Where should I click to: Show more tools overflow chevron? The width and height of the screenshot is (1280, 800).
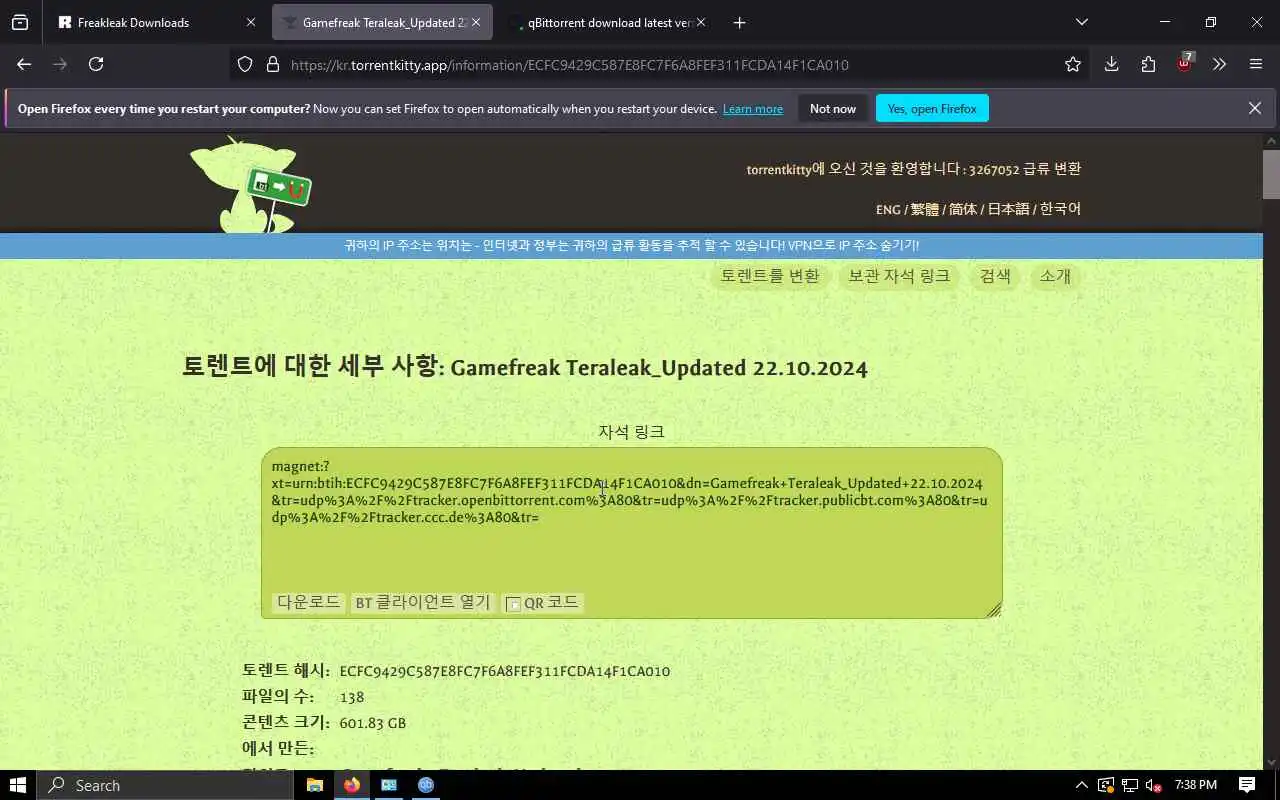pos(1219,64)
